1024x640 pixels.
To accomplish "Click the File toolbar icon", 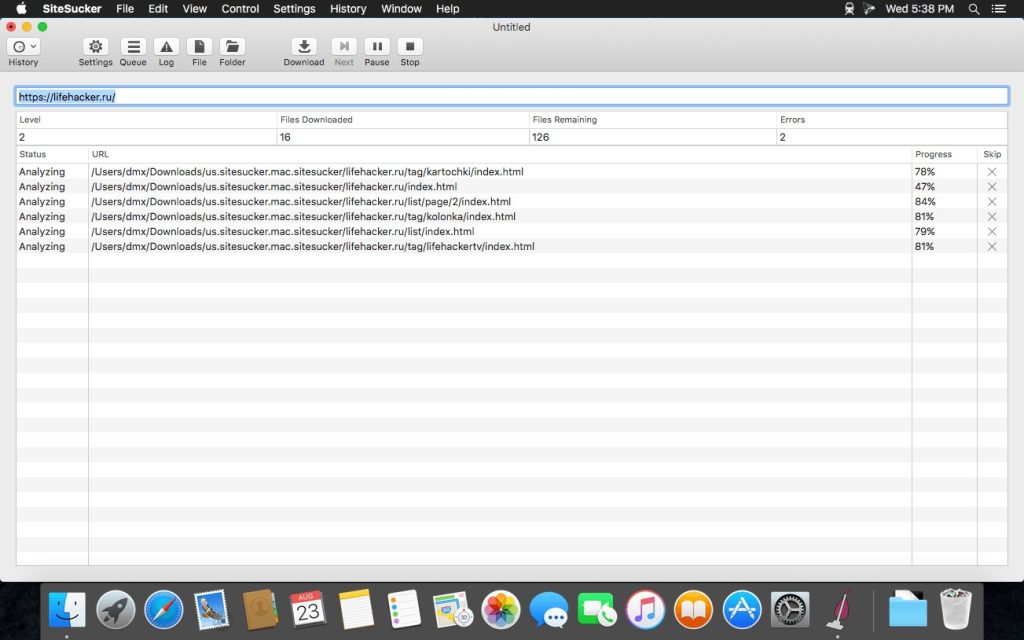I will click(199, 47).
